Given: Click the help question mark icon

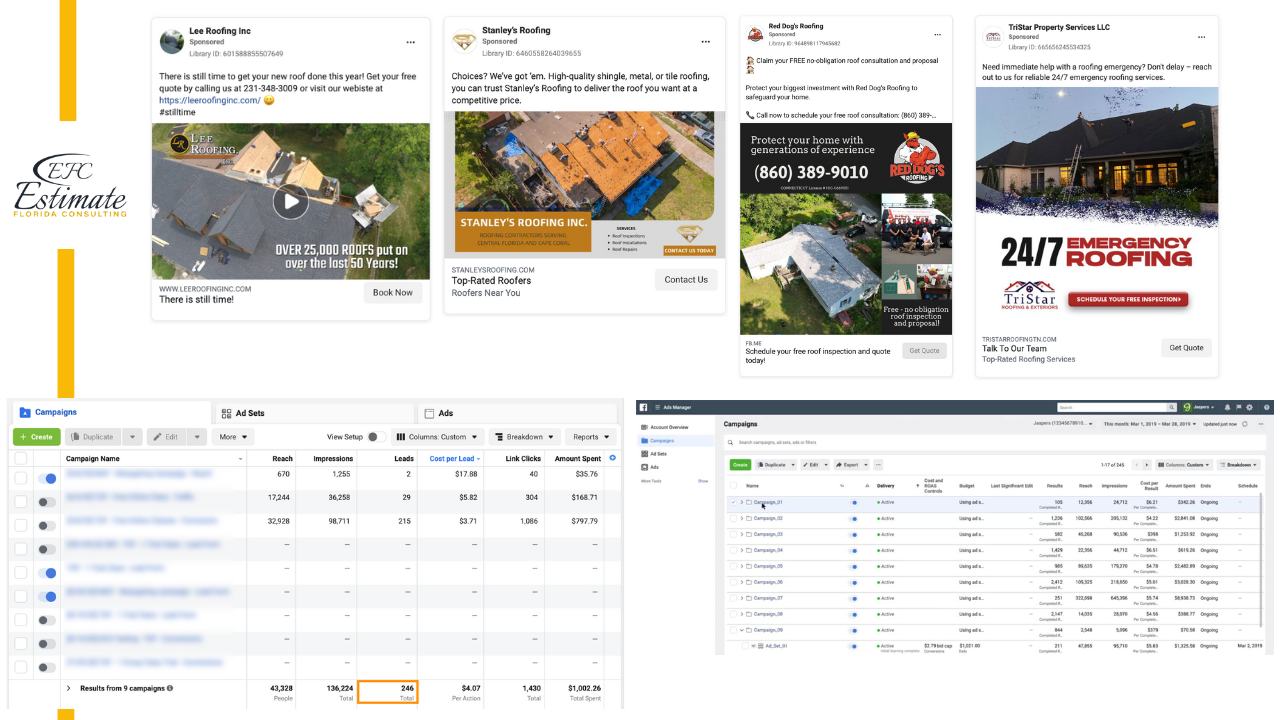Looking at the screenshot, I should click(1267, 407).
